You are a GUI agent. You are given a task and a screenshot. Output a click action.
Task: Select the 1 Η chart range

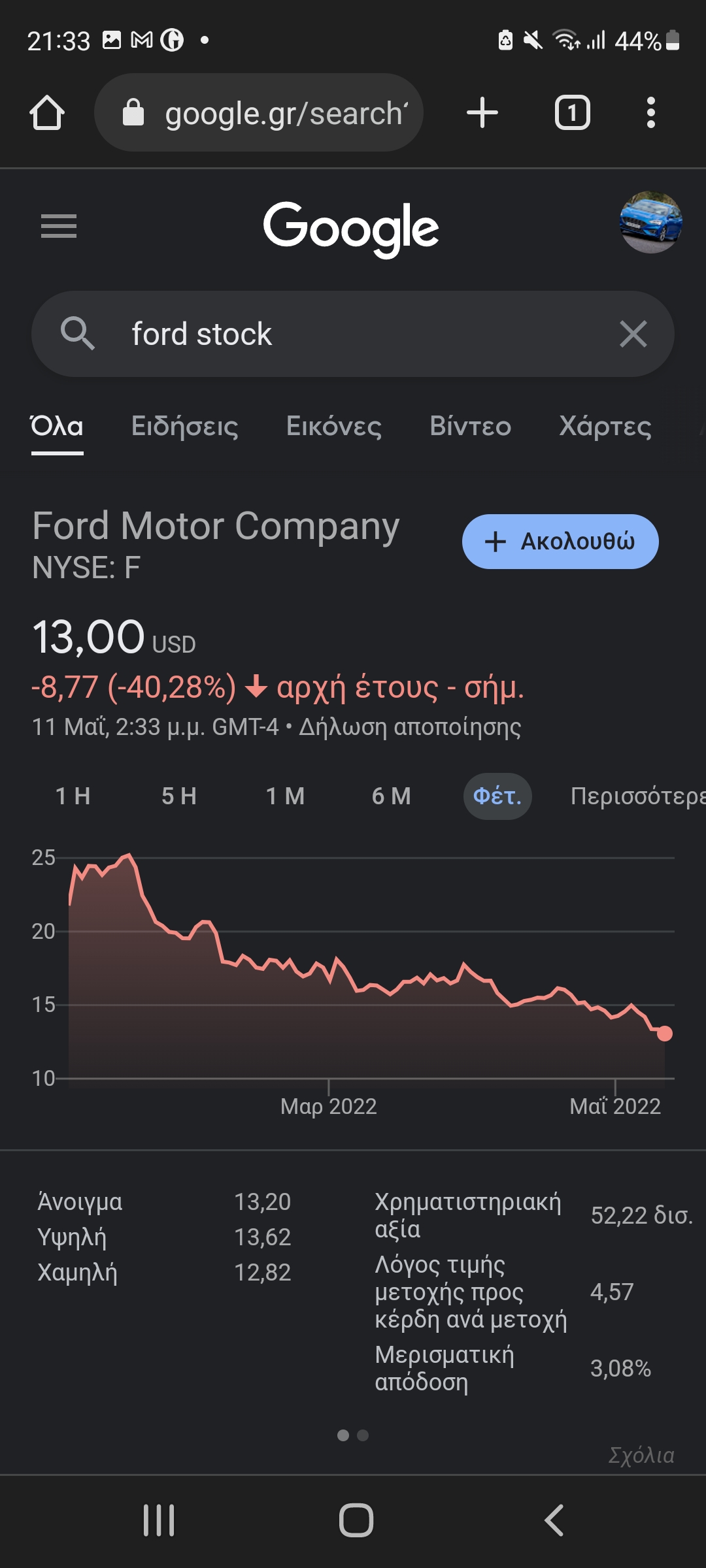click(73, 796)
